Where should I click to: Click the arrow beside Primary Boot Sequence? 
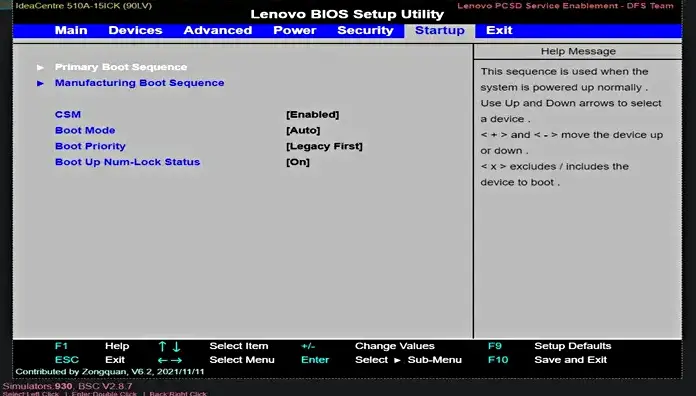[40, 67]
